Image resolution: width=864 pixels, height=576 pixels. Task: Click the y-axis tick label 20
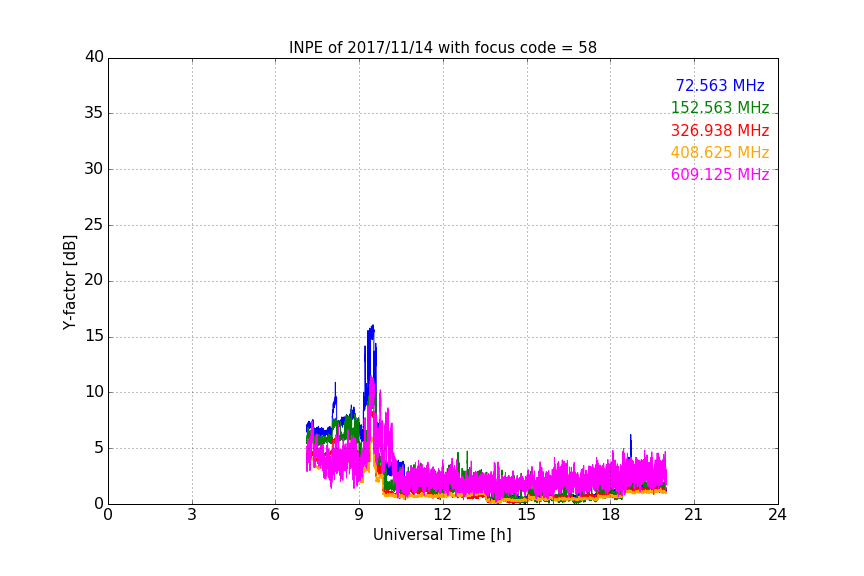tap(94, 280)
